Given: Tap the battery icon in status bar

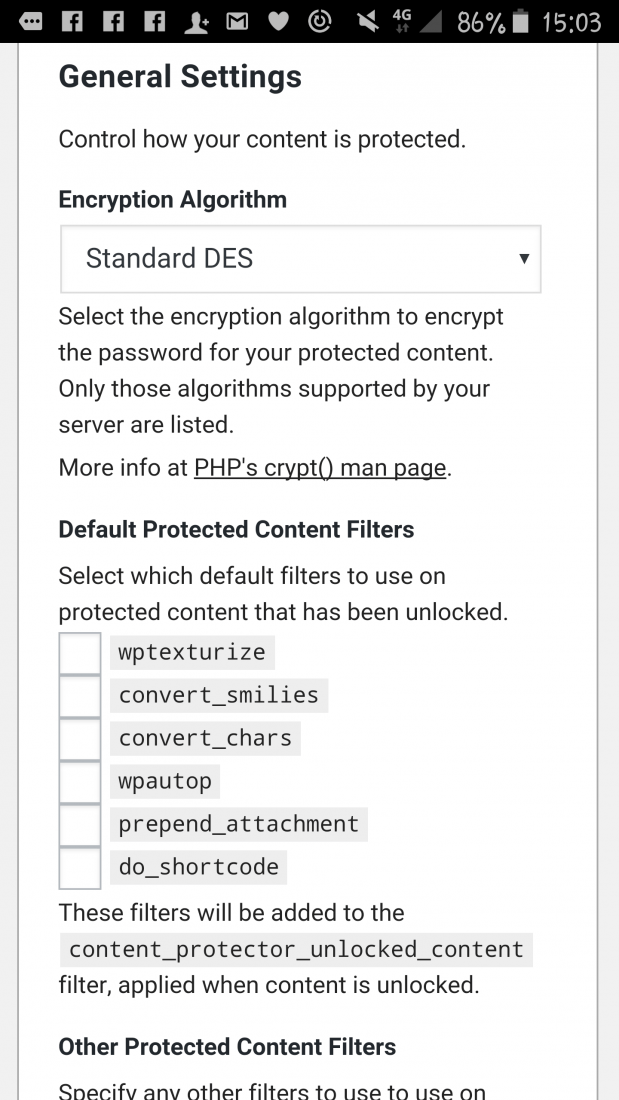Looking at the screenshot, I should click(x=520, y=22).
